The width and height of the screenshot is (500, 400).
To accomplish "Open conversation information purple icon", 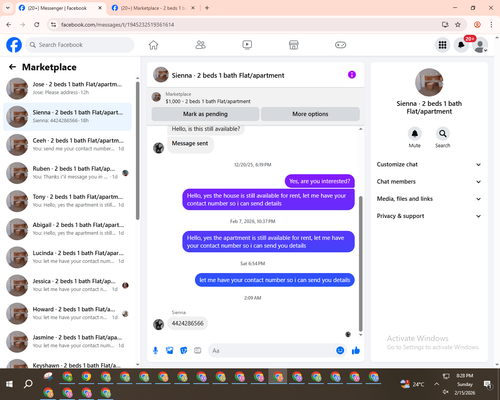I will [x=352, y=75].
